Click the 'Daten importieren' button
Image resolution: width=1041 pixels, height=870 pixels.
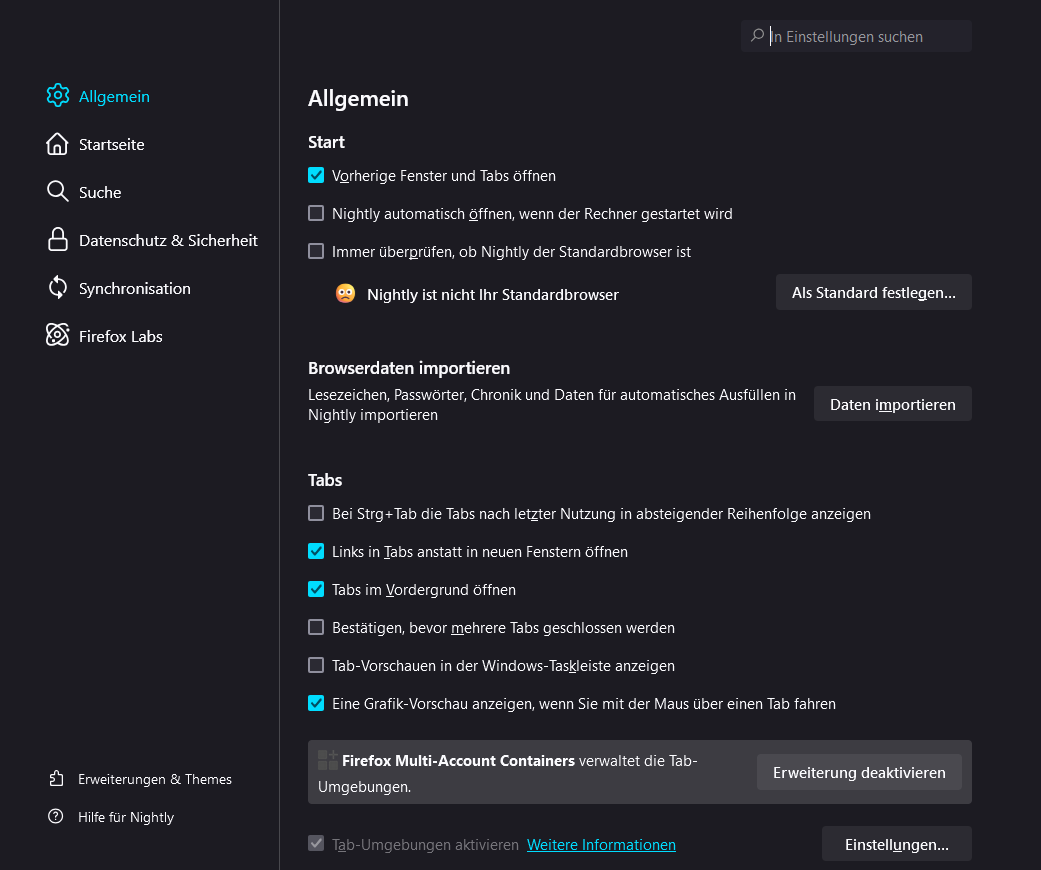coord(892,404)
